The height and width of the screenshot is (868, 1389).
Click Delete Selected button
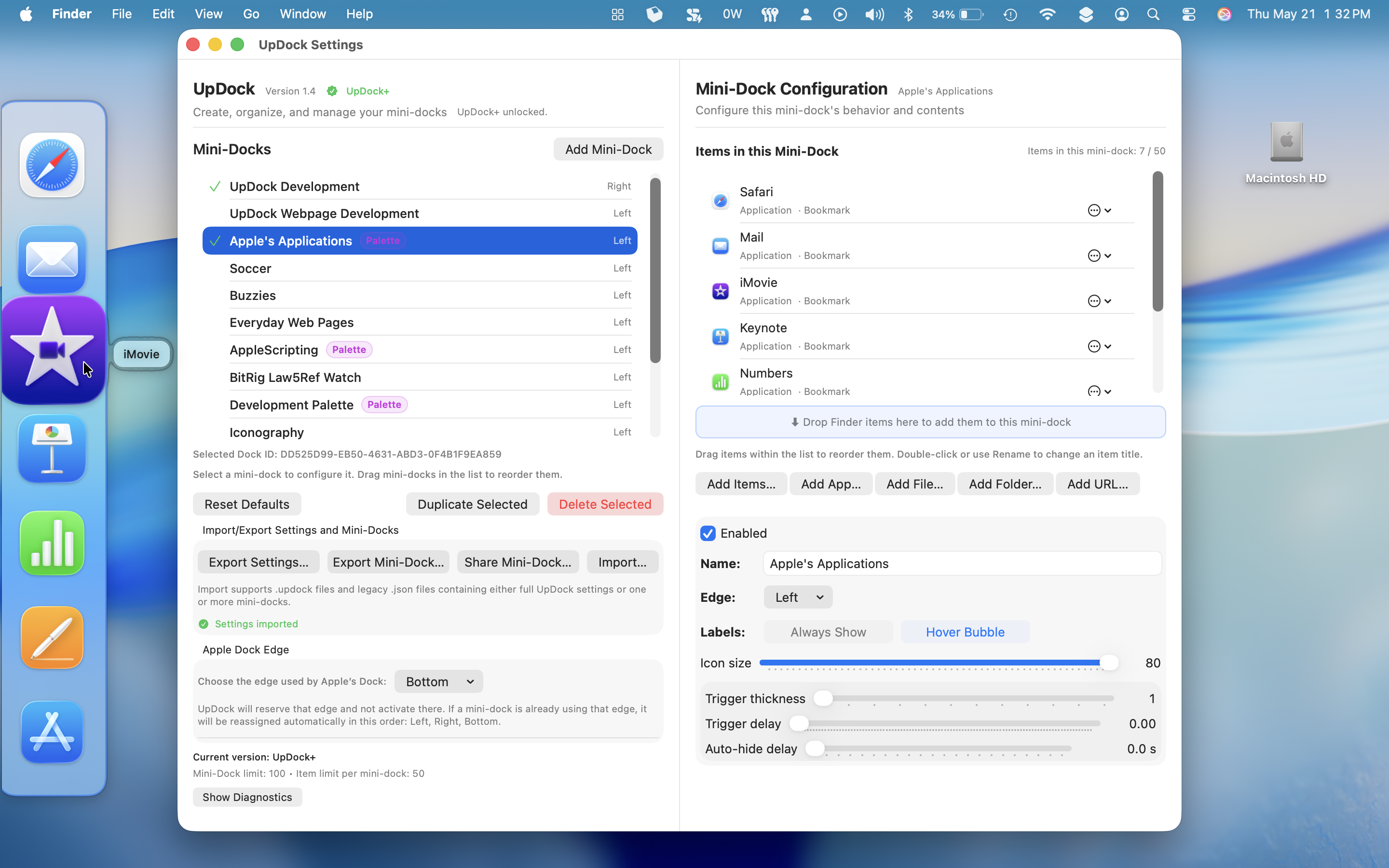click(x=605, y=504)
